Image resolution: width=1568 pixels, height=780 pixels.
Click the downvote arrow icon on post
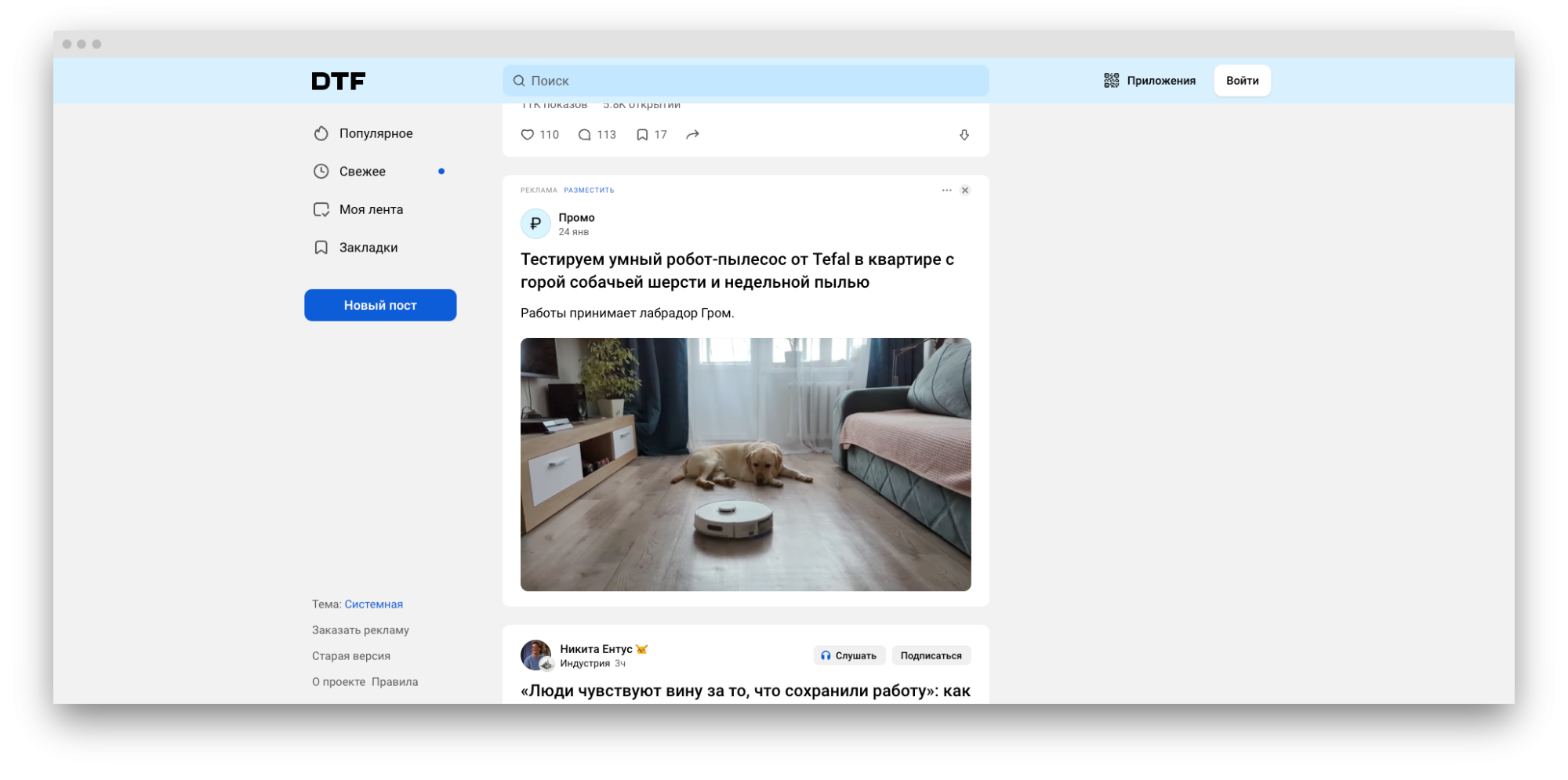point(964,135)
